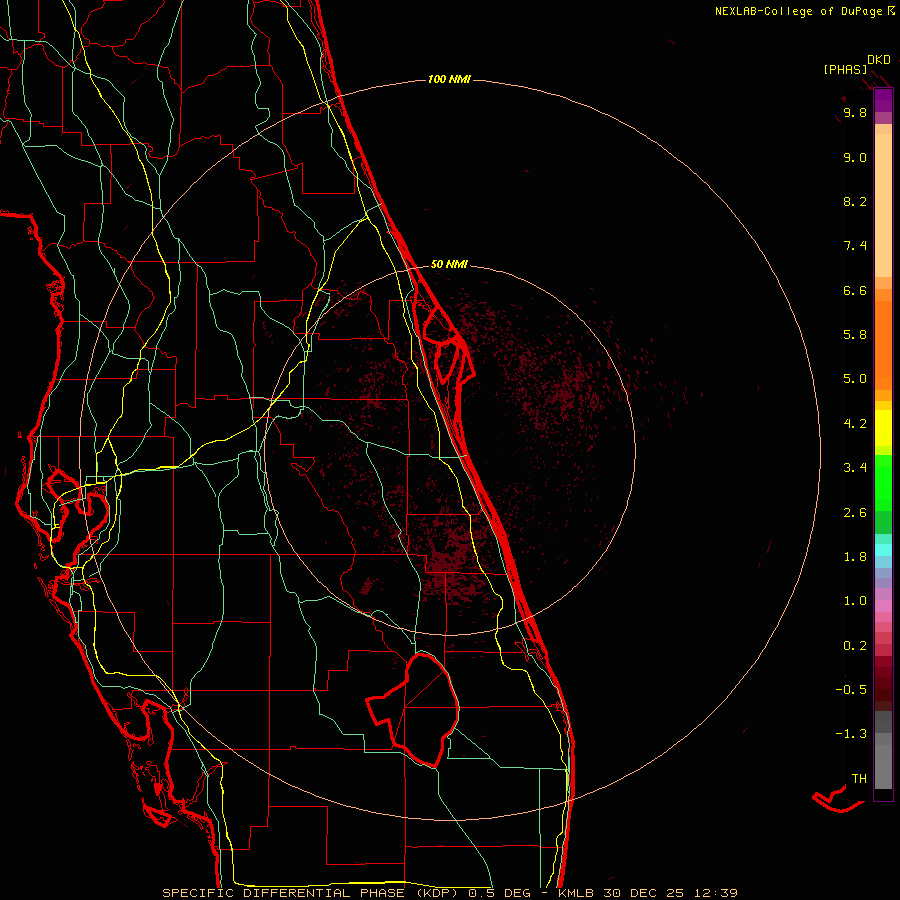The width and height of the screenshot is (900, 900).
Task: Click the 50 NMI range ring label
Action: pos(449,264)
